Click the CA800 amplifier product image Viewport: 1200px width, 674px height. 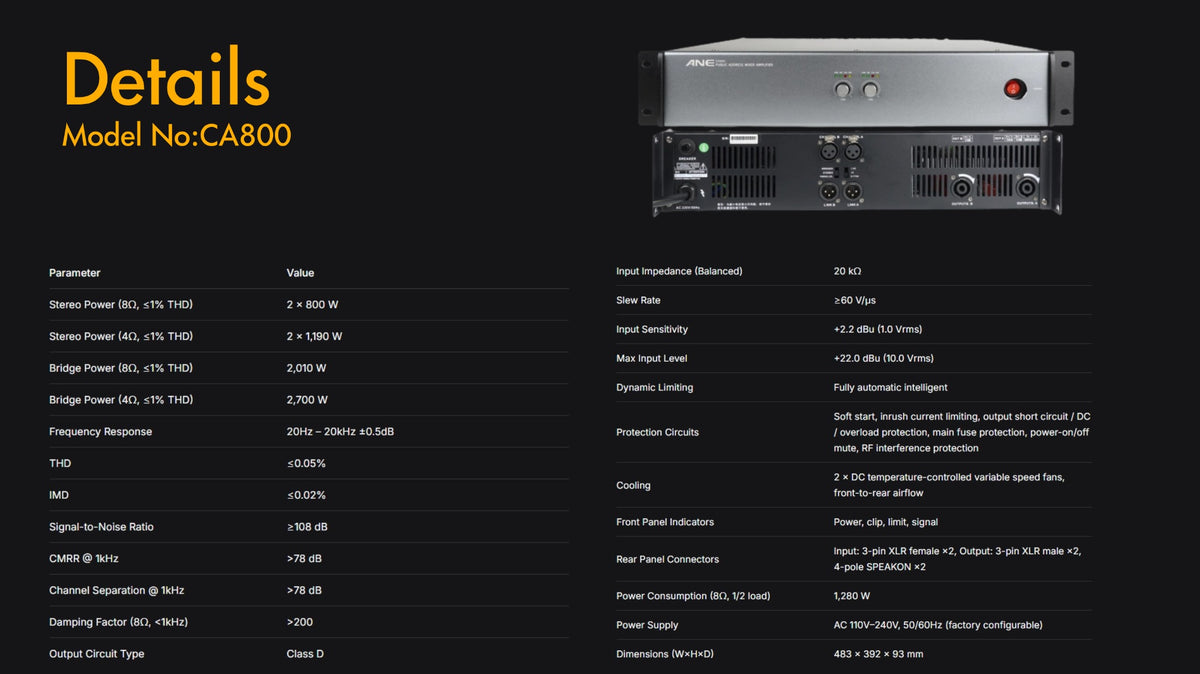[856, 126]
